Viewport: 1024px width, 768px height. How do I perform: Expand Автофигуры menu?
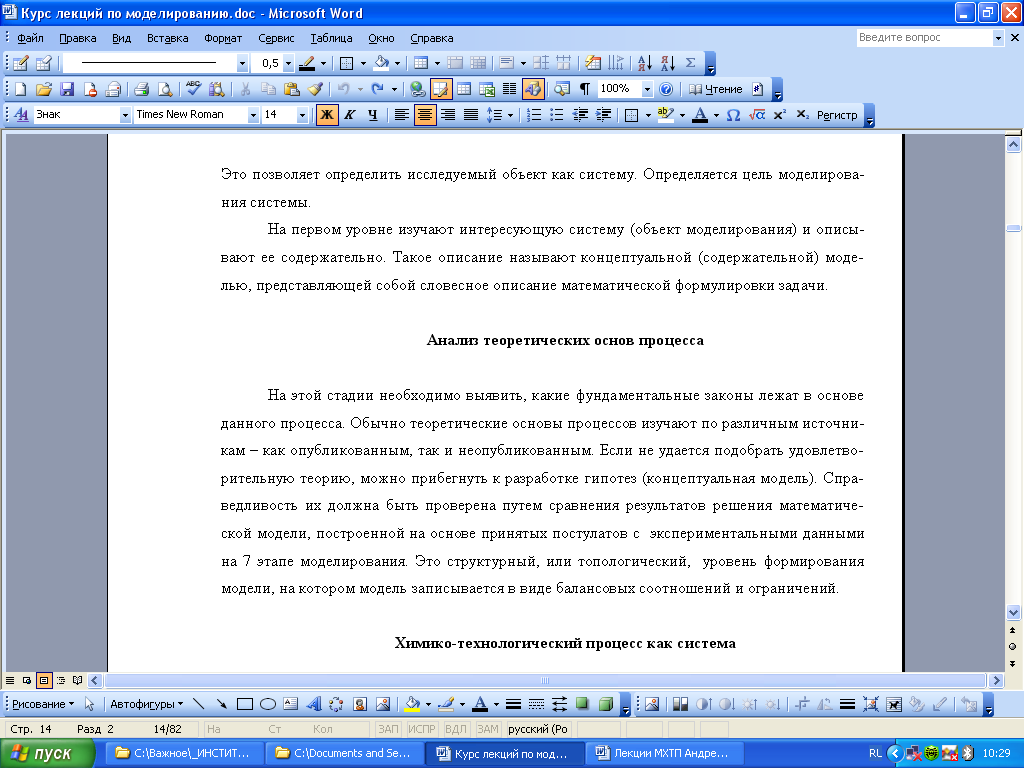pos(146,704)
